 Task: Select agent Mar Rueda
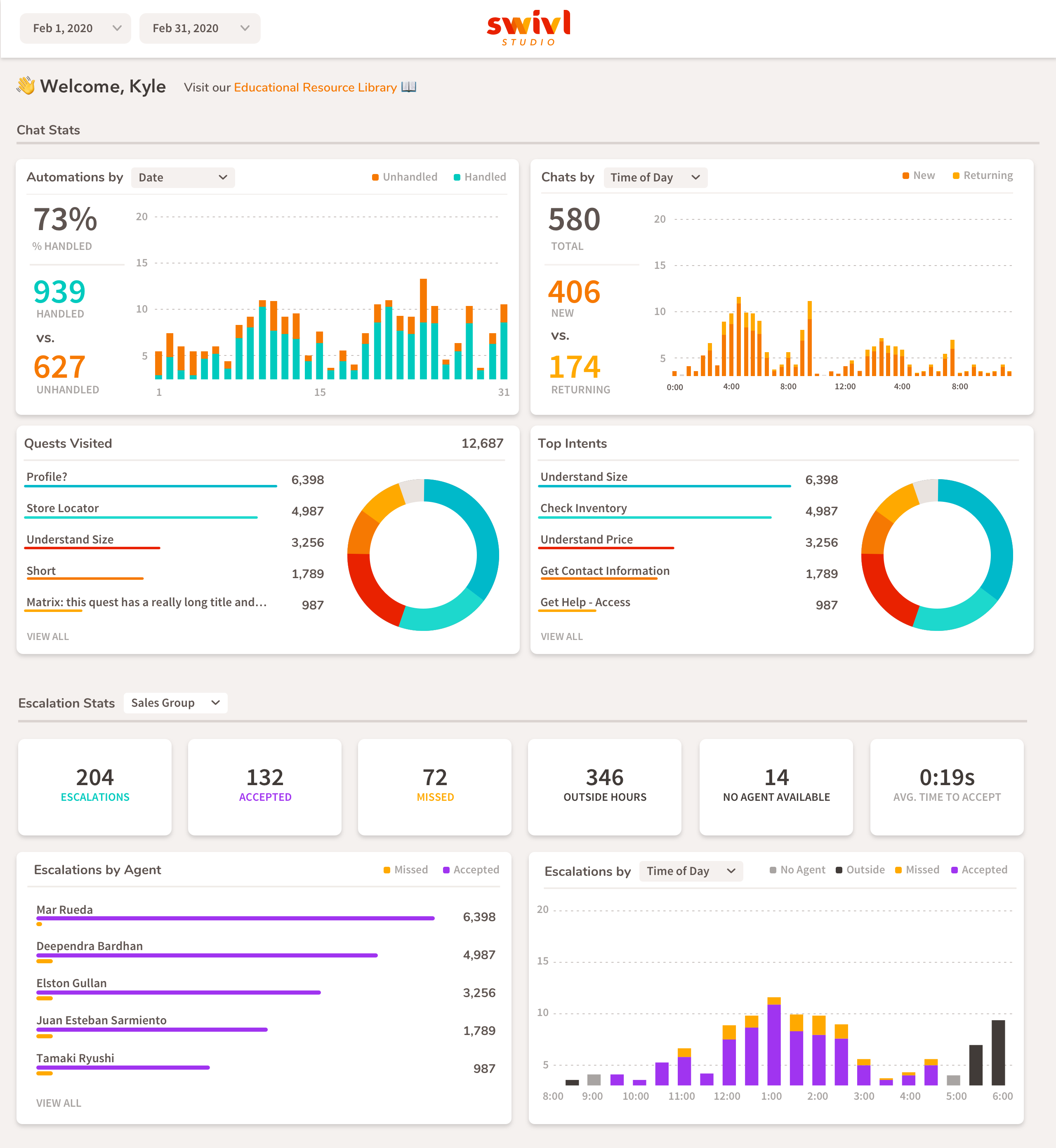pyautogui.click(x=64, y=909)
